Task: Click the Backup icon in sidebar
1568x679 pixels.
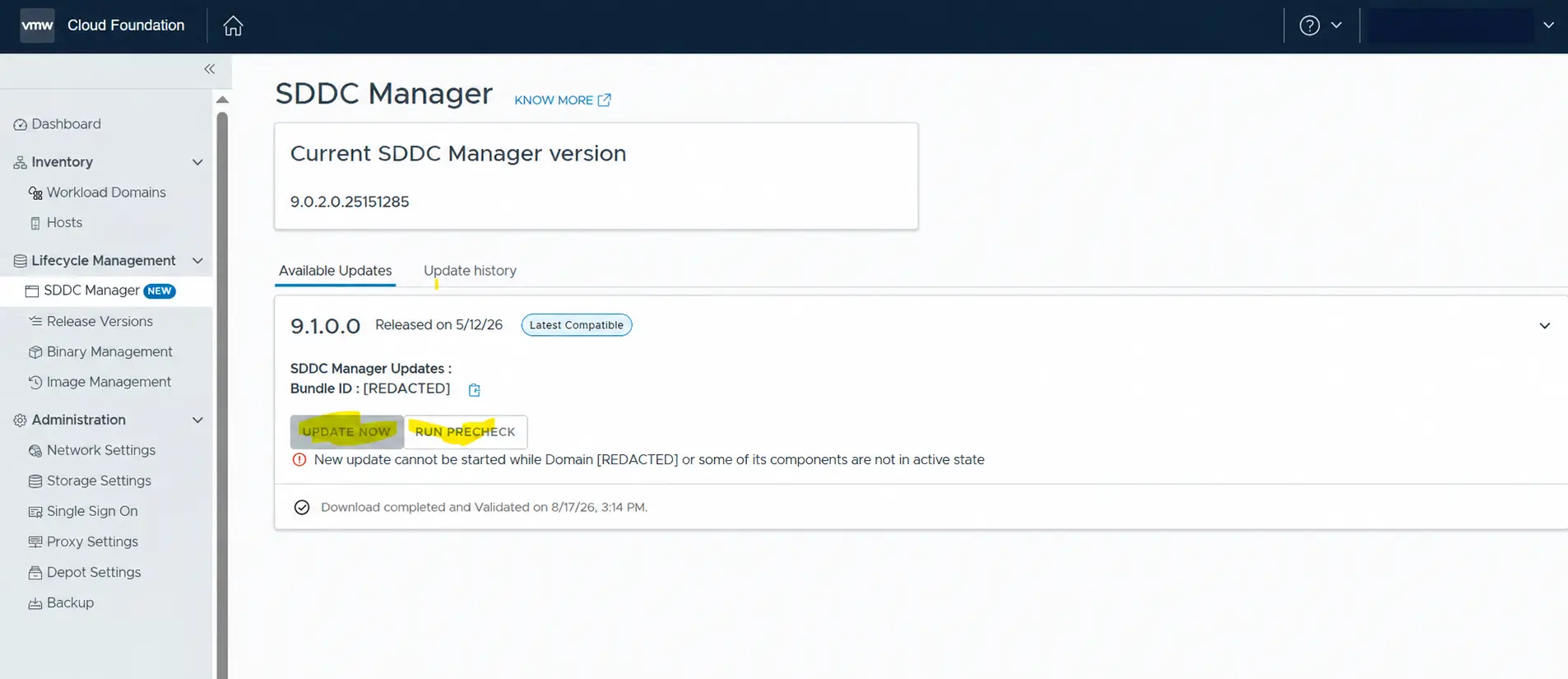Action: pos(35,603)
